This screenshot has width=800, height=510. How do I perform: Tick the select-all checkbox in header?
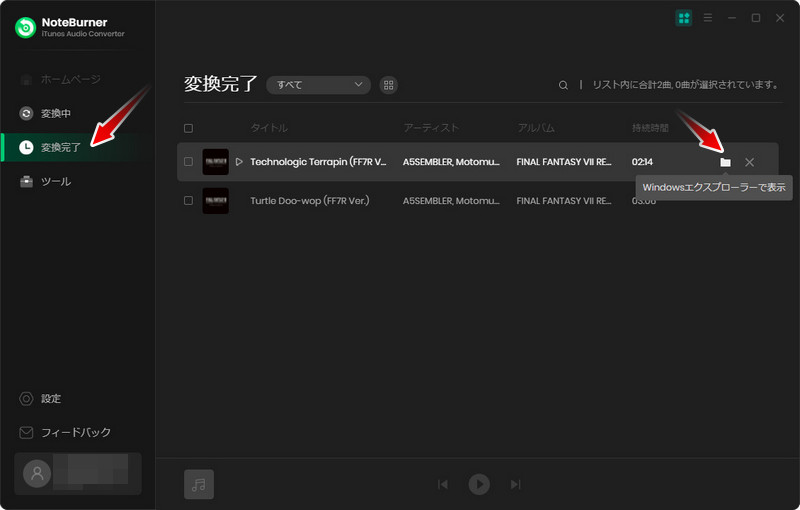coord(188,128)
